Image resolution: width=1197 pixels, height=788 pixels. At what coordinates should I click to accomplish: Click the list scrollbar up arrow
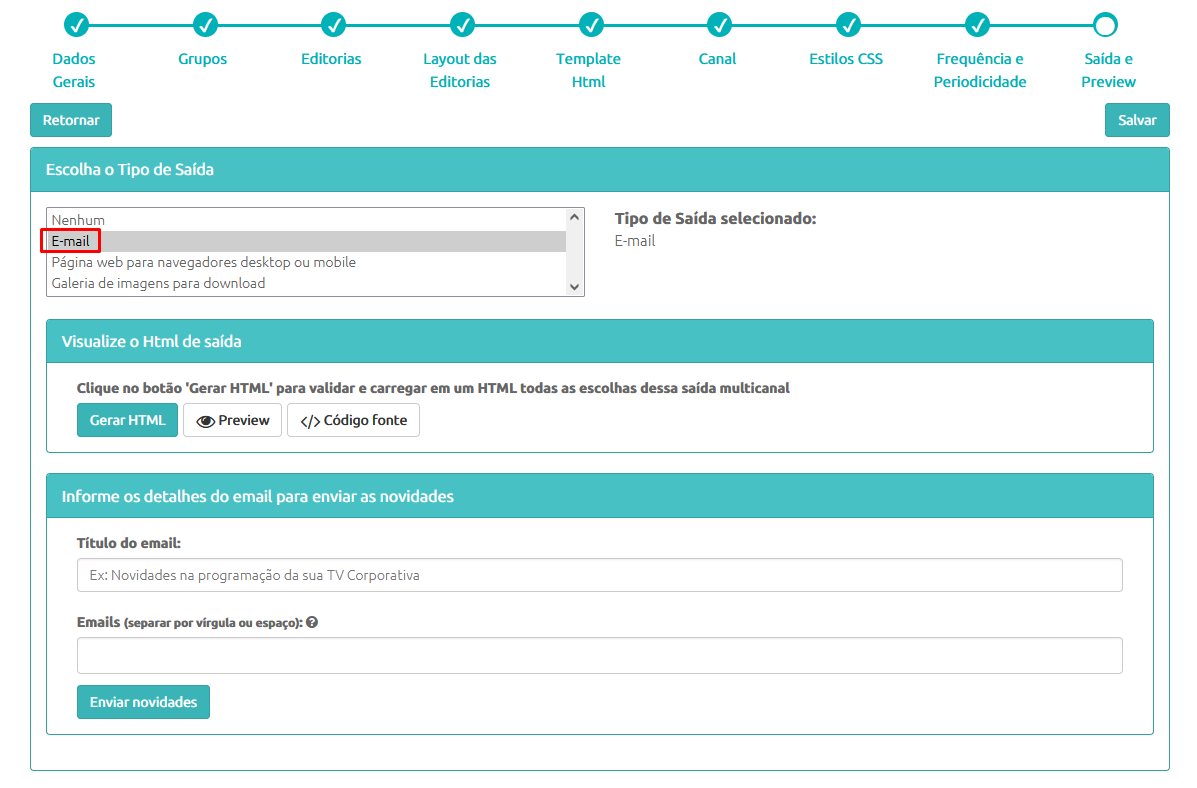tap(575, 218)
